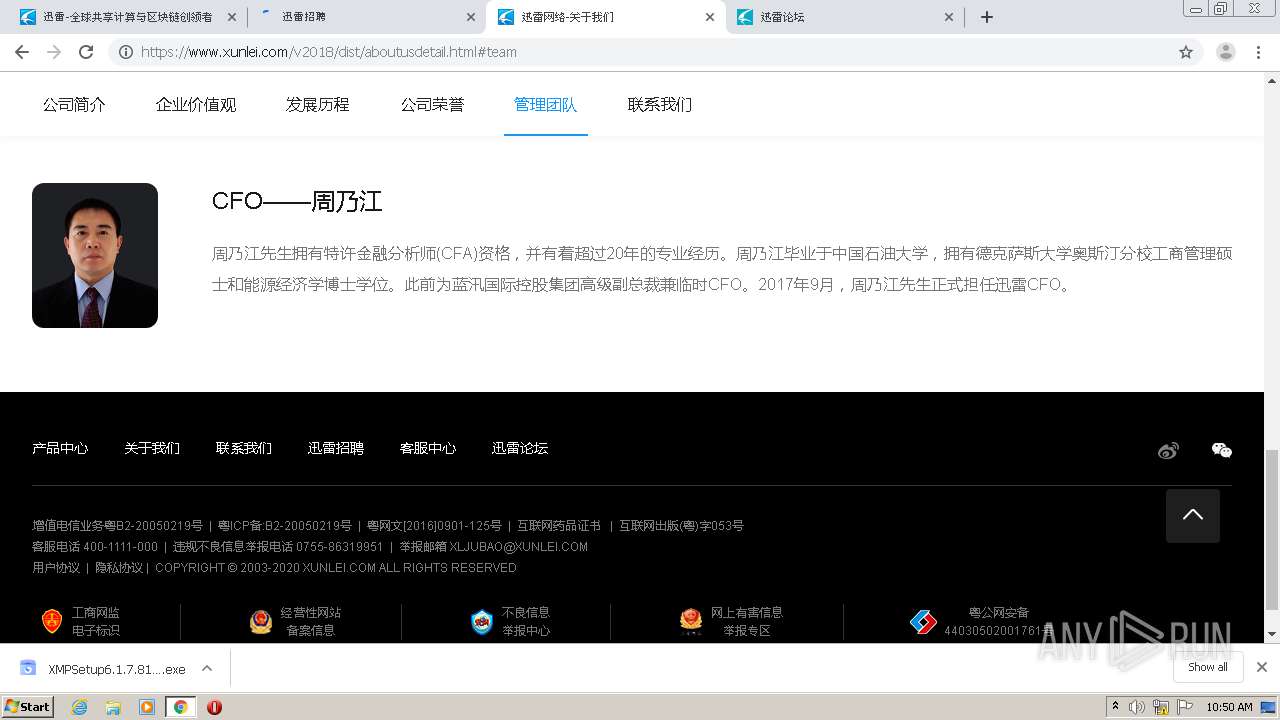The image size is (1280, 720).
Task: Click the CFO 周乃江 portrait photo
Action: coord(95,255)
